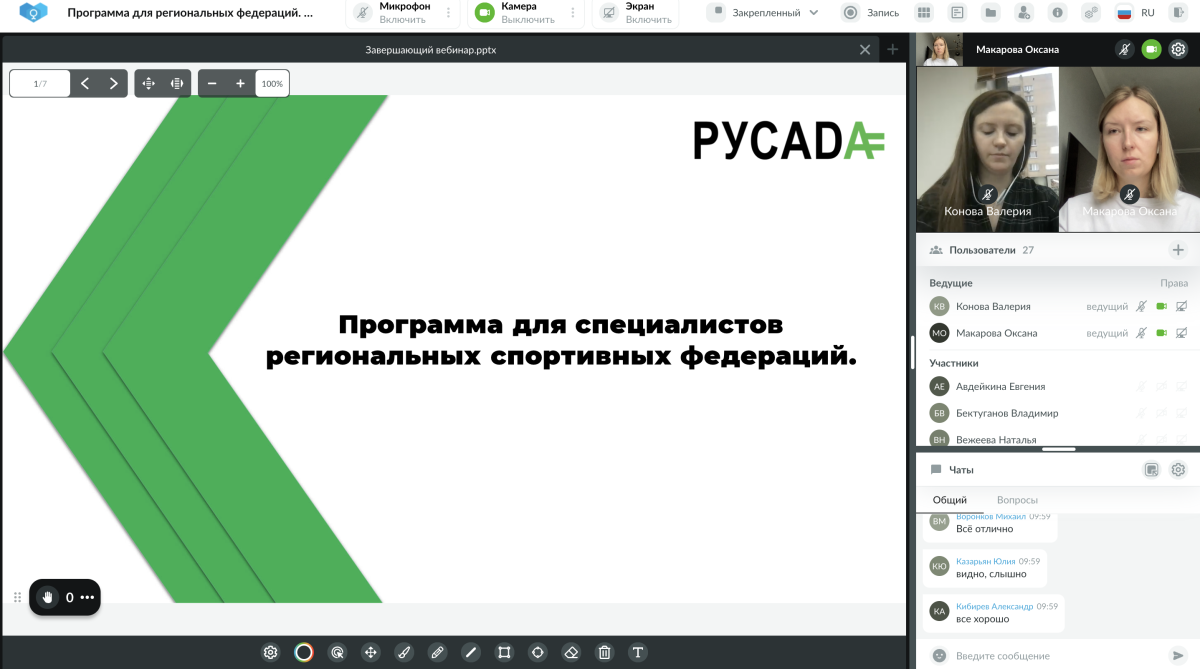This screenshot has width=1200, height=669.
Task: Switch to the Вопросы tab
Action: (1017, 500)
